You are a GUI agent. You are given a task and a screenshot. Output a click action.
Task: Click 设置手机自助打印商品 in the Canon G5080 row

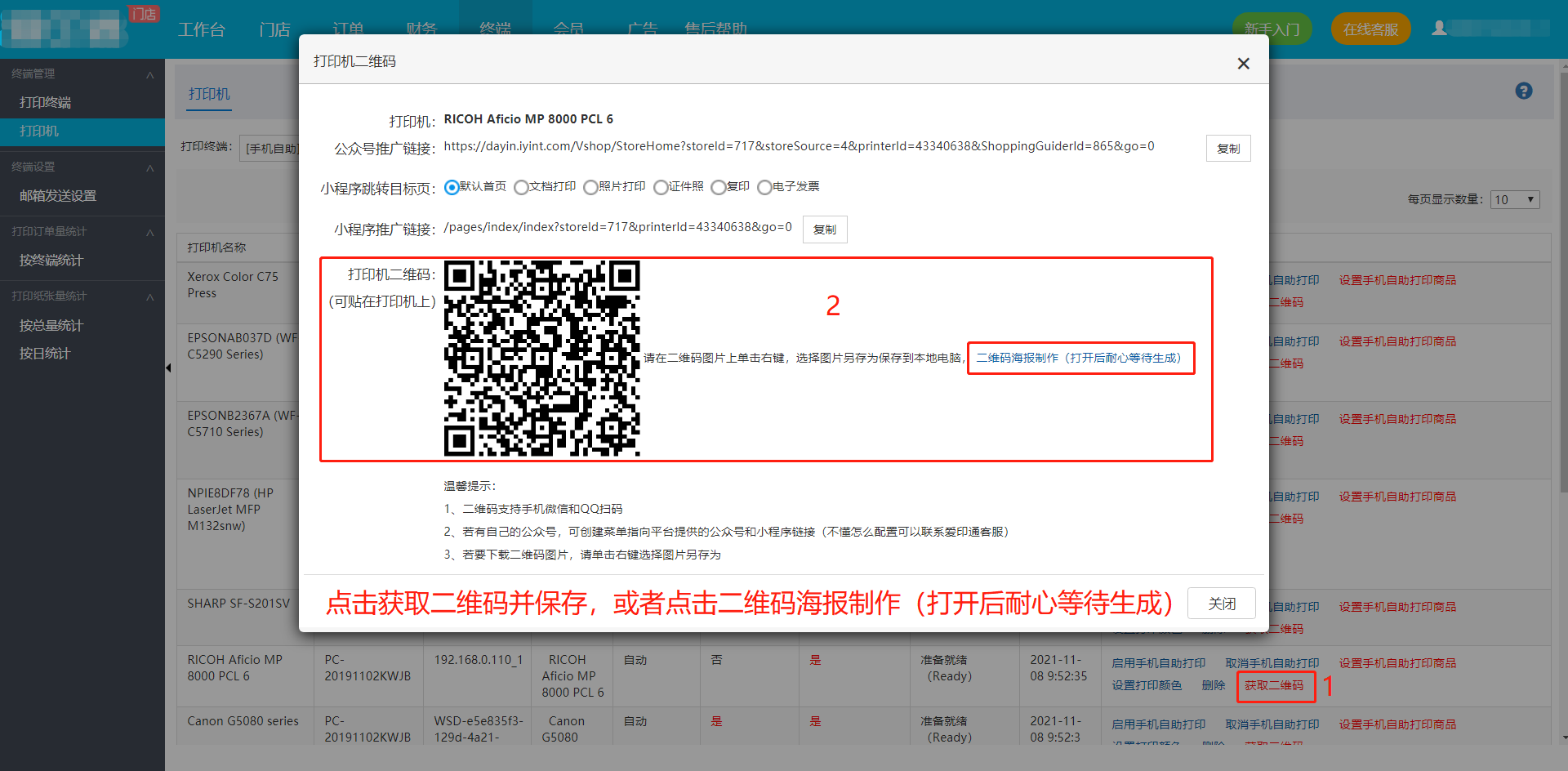point(1397,724)
